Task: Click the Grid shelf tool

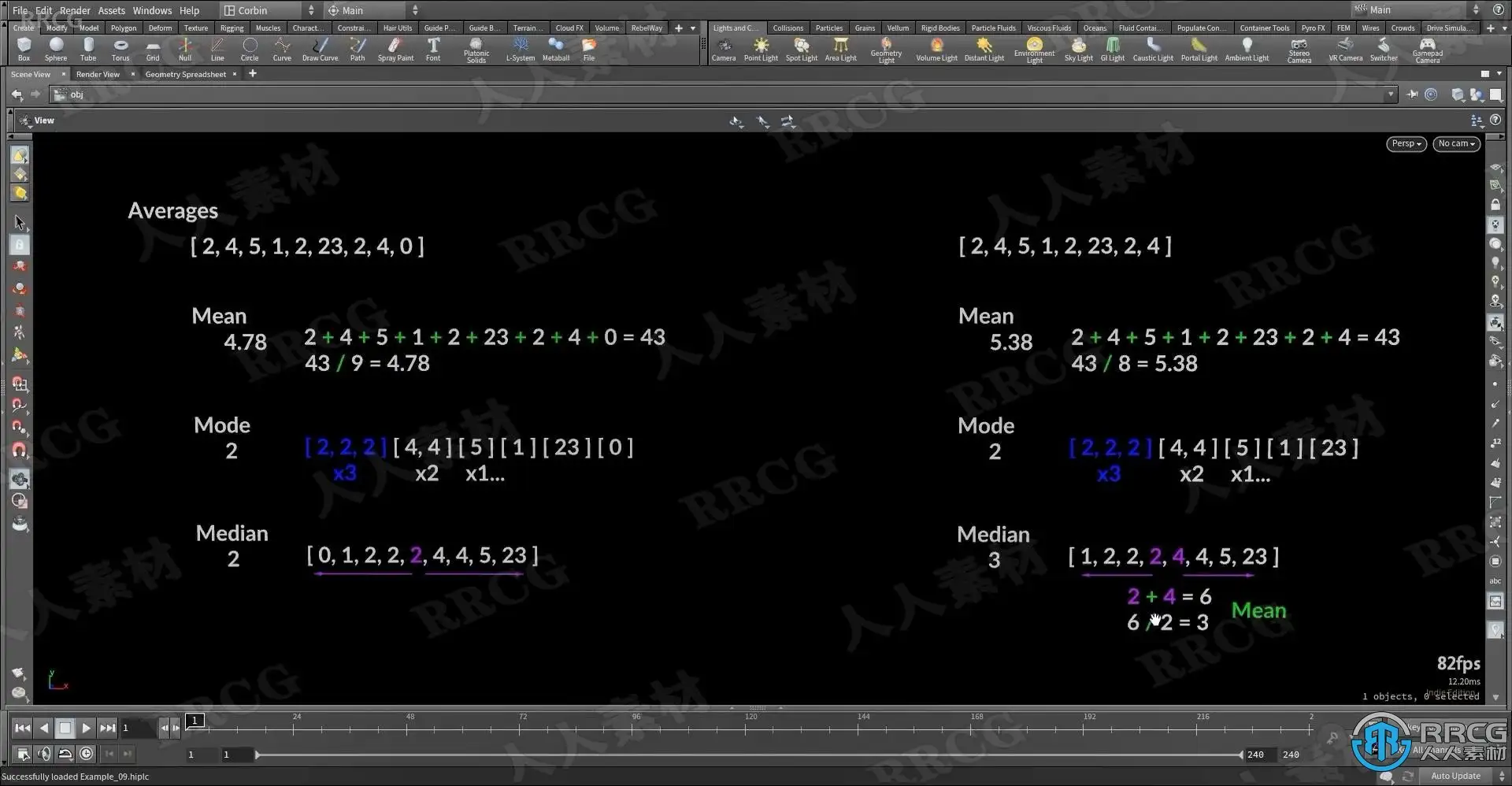Action: (153, 50)
